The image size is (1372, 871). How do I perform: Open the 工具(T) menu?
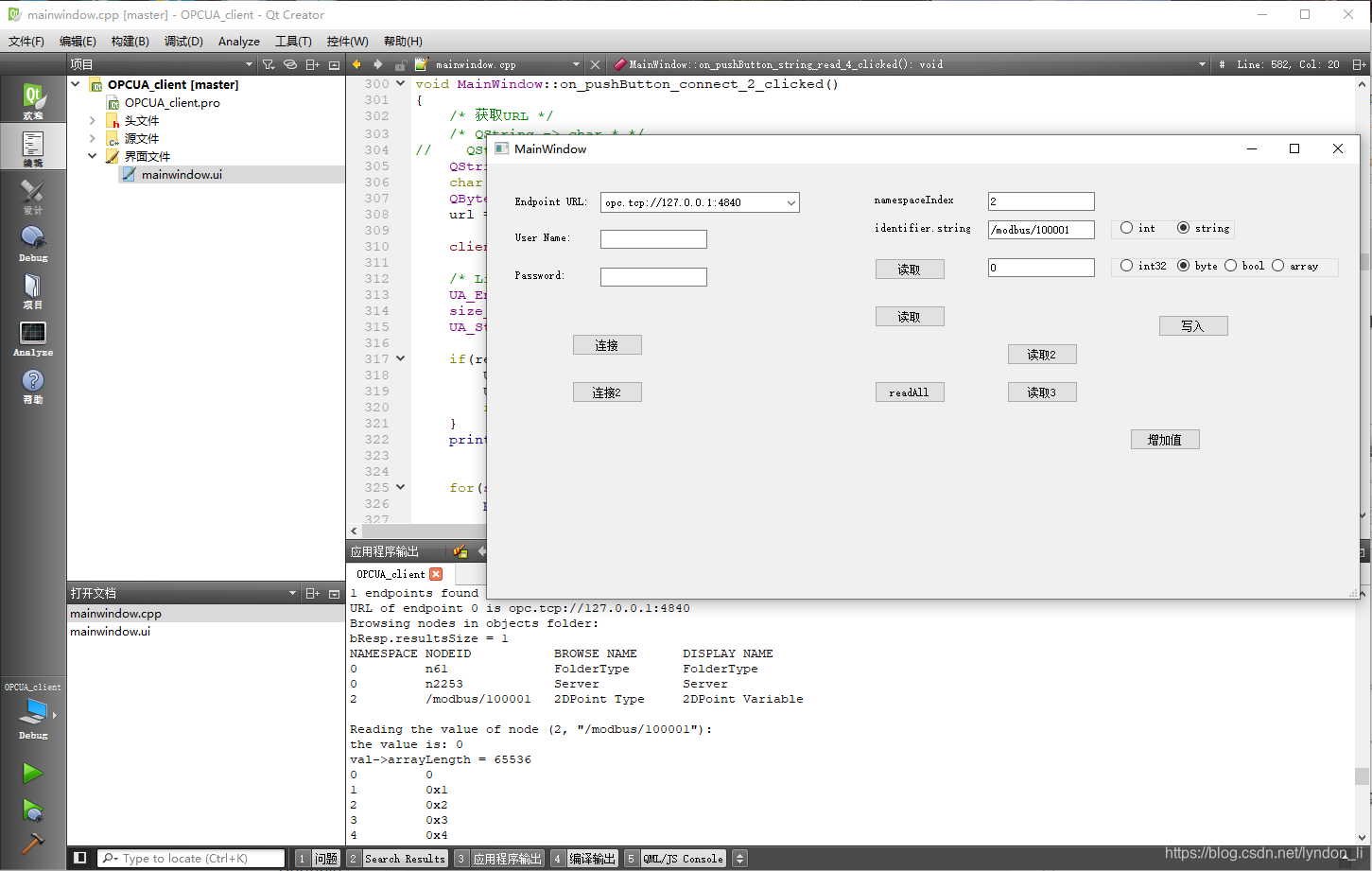293,41
